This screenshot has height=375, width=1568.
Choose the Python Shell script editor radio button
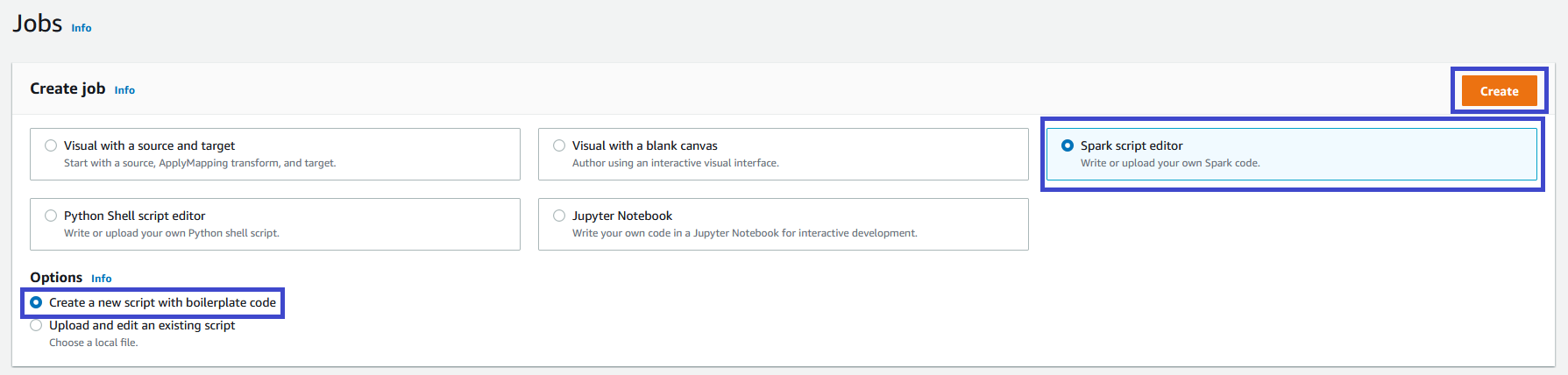[x=51, y=216]
